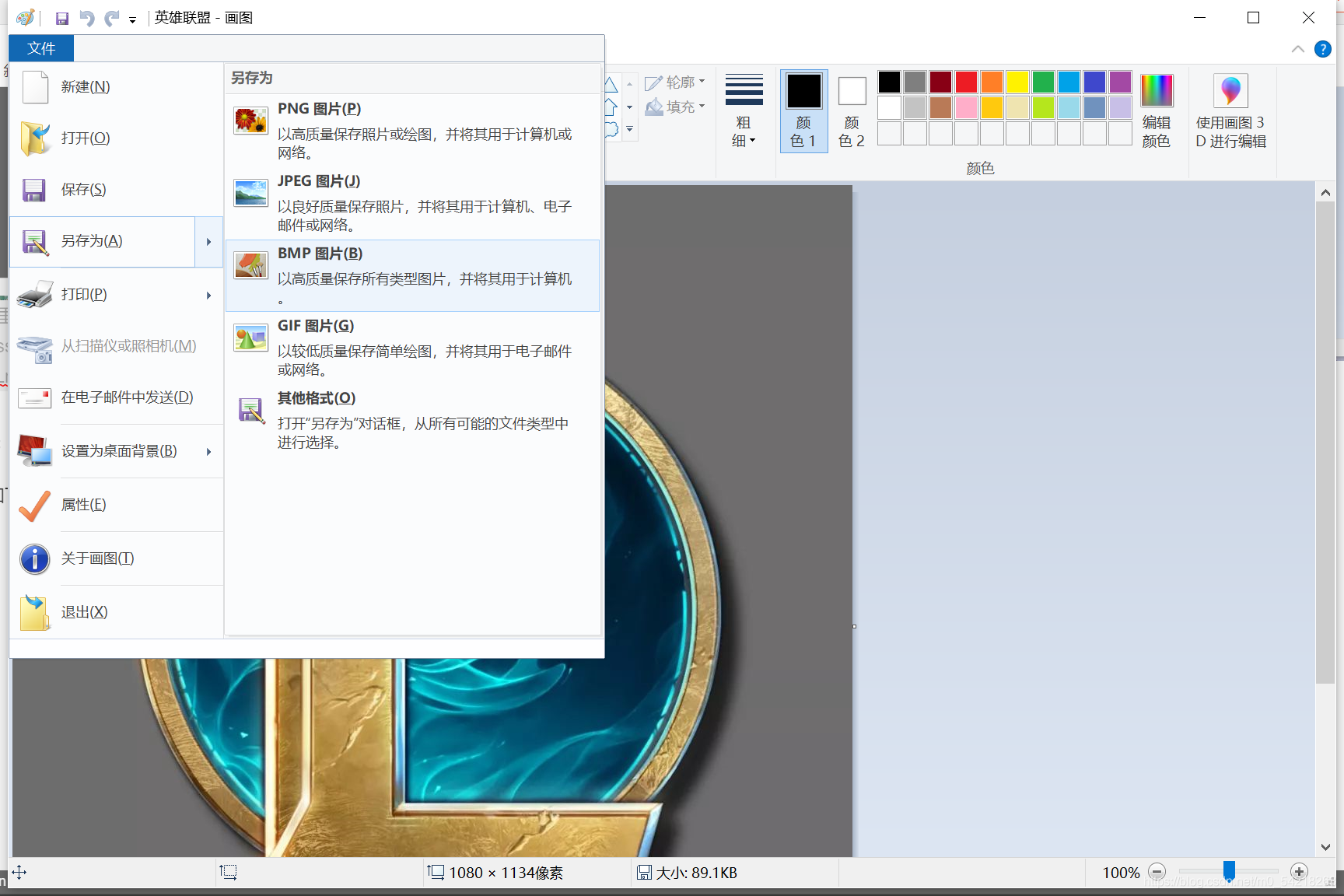This screenshot has width=1344, height=896.
Task: Click the vertical scrollbar up arrow
Action: (x=1325, y=192)
